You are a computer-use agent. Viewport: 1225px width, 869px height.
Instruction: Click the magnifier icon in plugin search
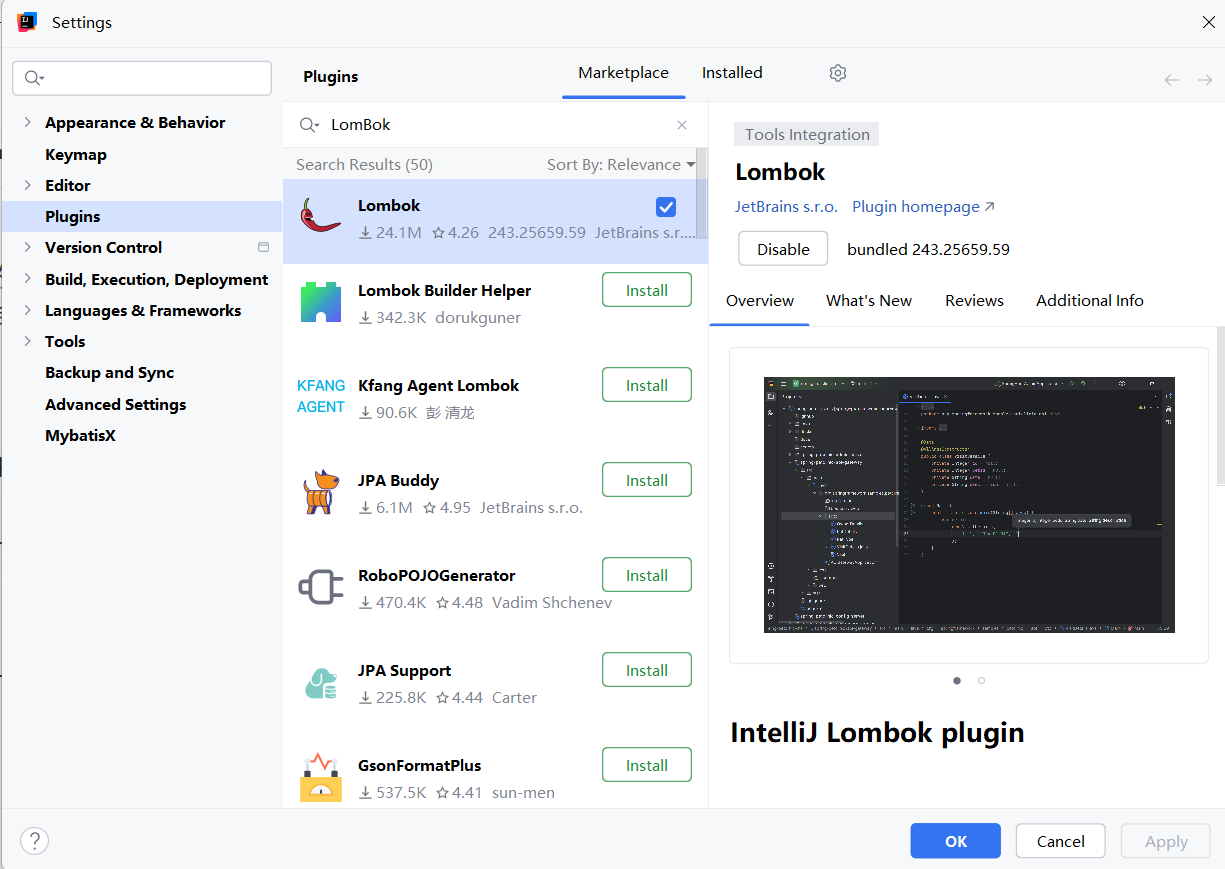tap(309, 125)
